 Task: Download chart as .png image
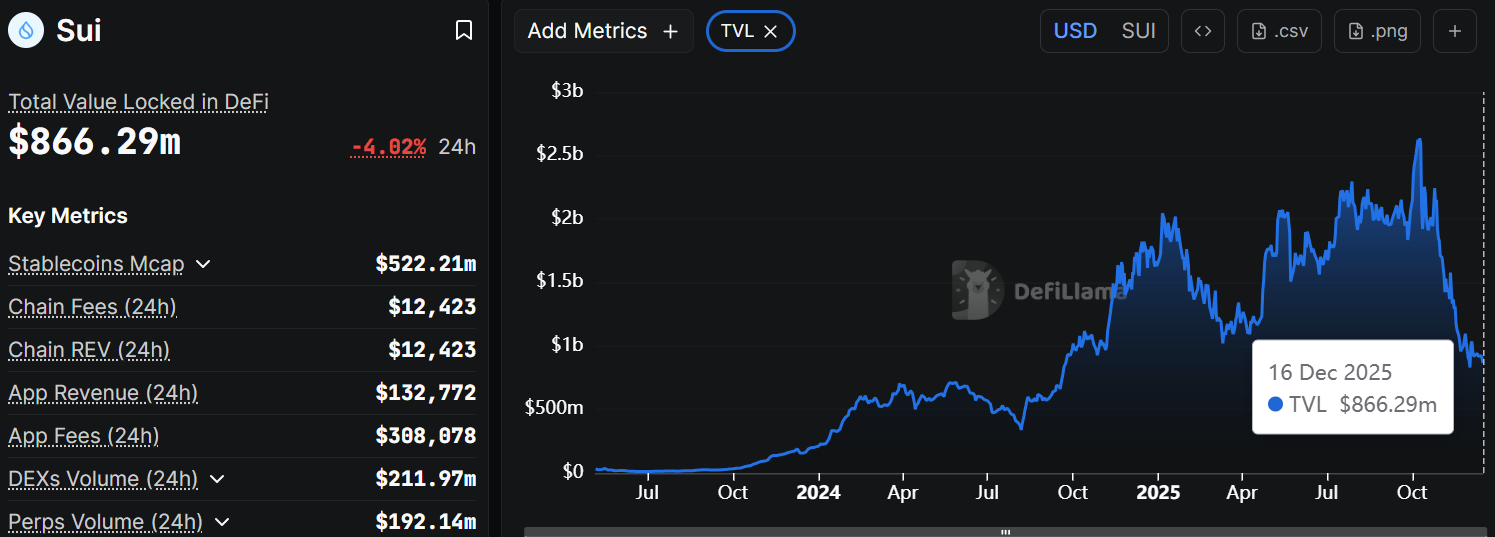tap(1377, 31)
